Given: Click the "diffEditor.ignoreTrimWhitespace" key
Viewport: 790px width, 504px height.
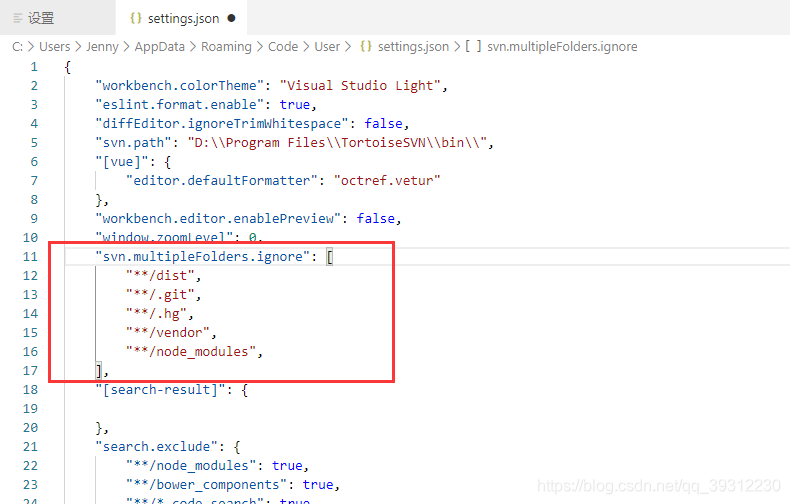Looking at the screenshot, I should tap(222, 124).
